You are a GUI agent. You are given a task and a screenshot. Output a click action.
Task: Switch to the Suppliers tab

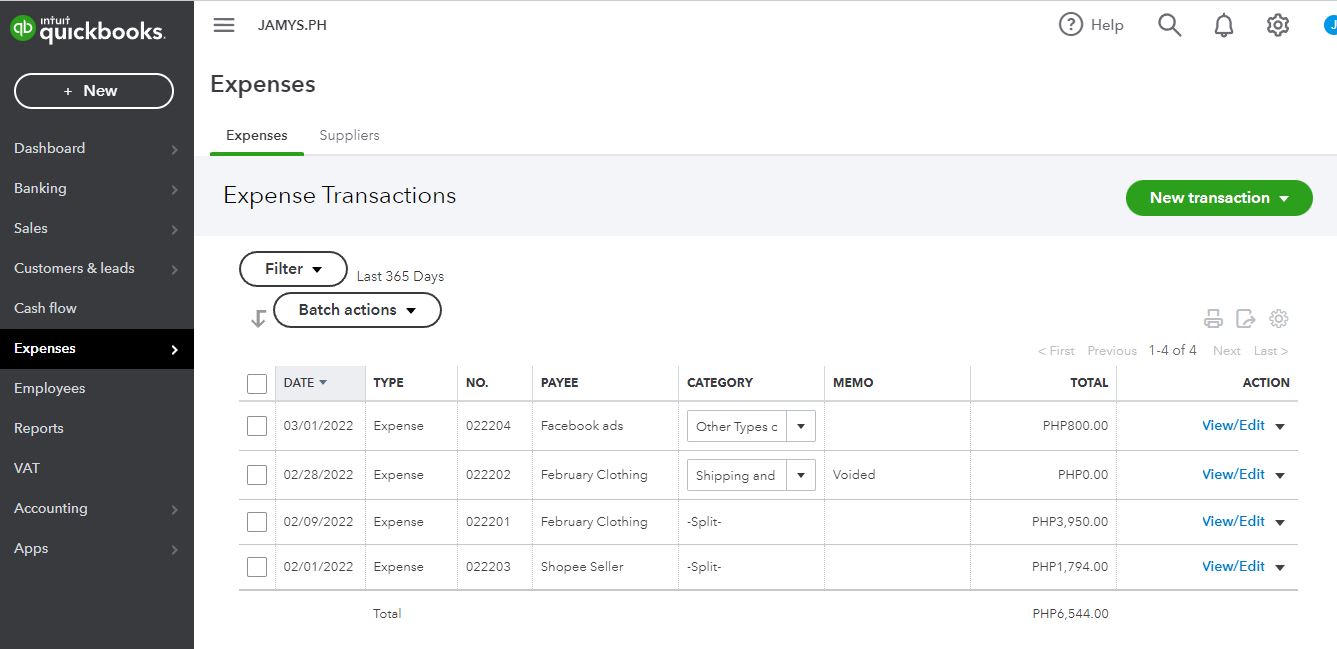[349, 135]
